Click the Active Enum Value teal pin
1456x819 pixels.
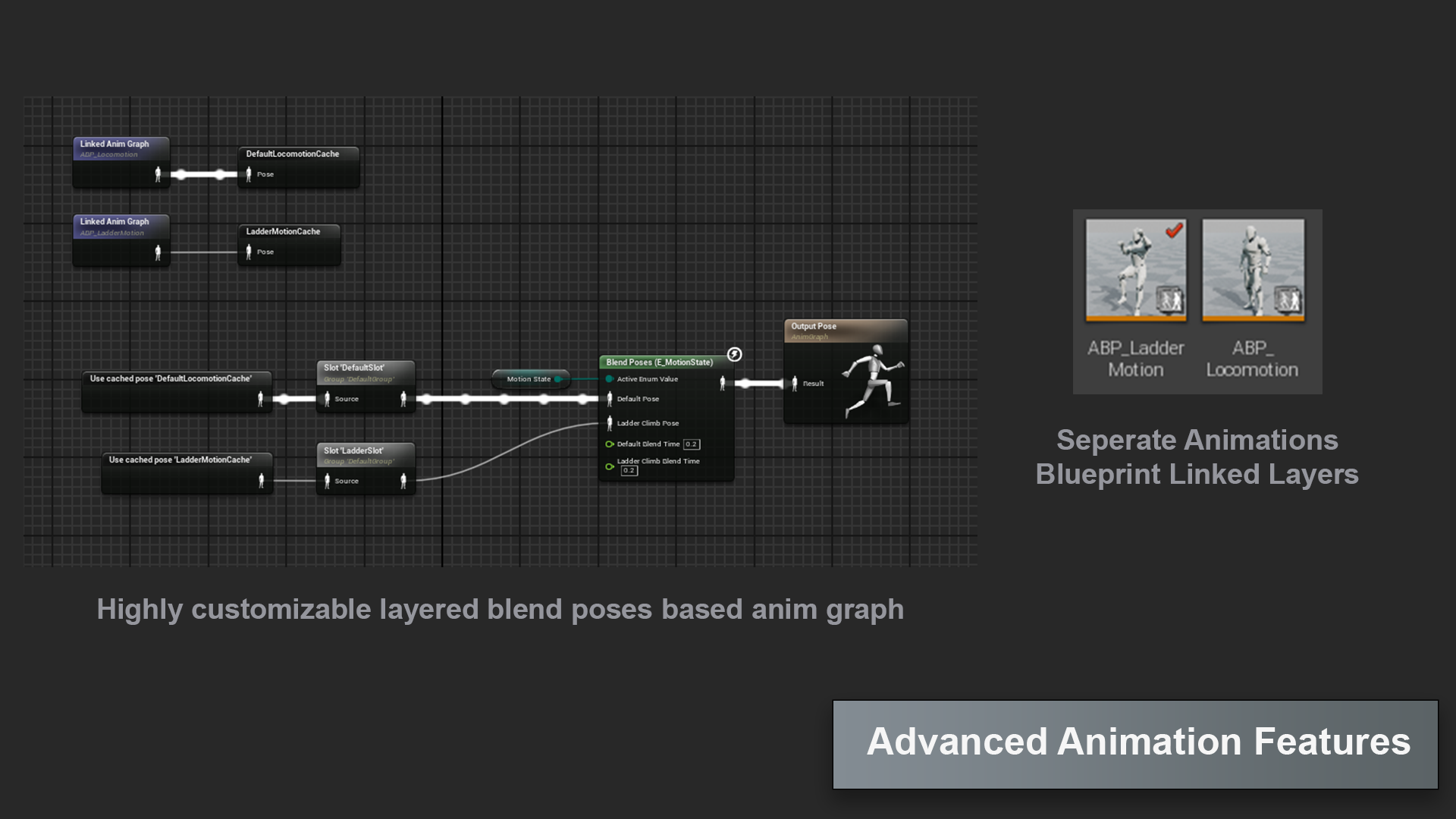coord(609,379)
